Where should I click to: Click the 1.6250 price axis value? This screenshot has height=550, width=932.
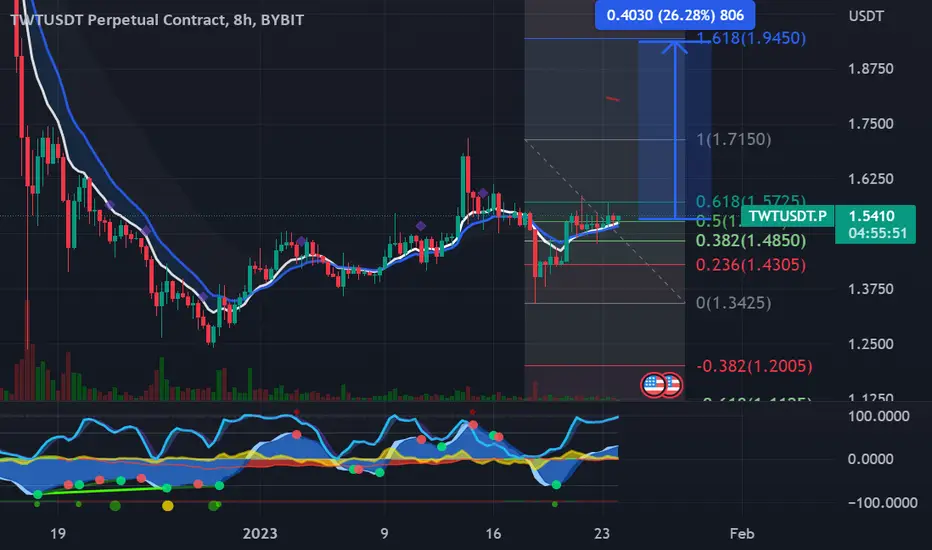pos(870,178)
